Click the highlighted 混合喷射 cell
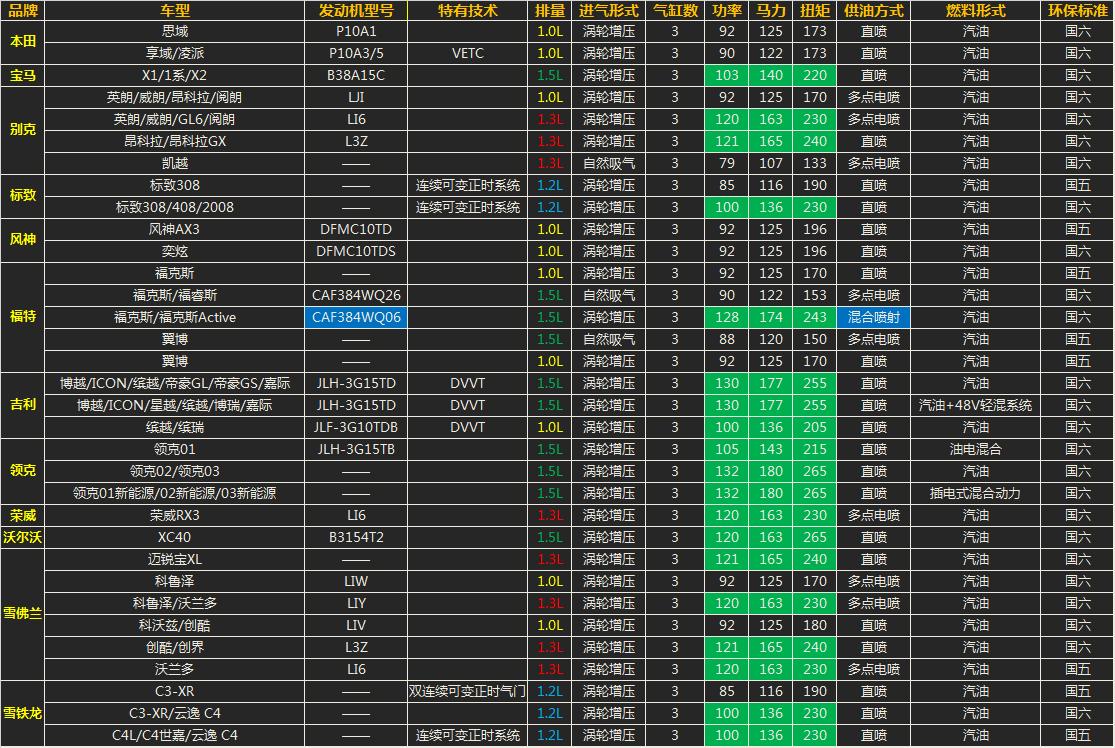Screen dimensions: 1115x748 tap(873, 317)
